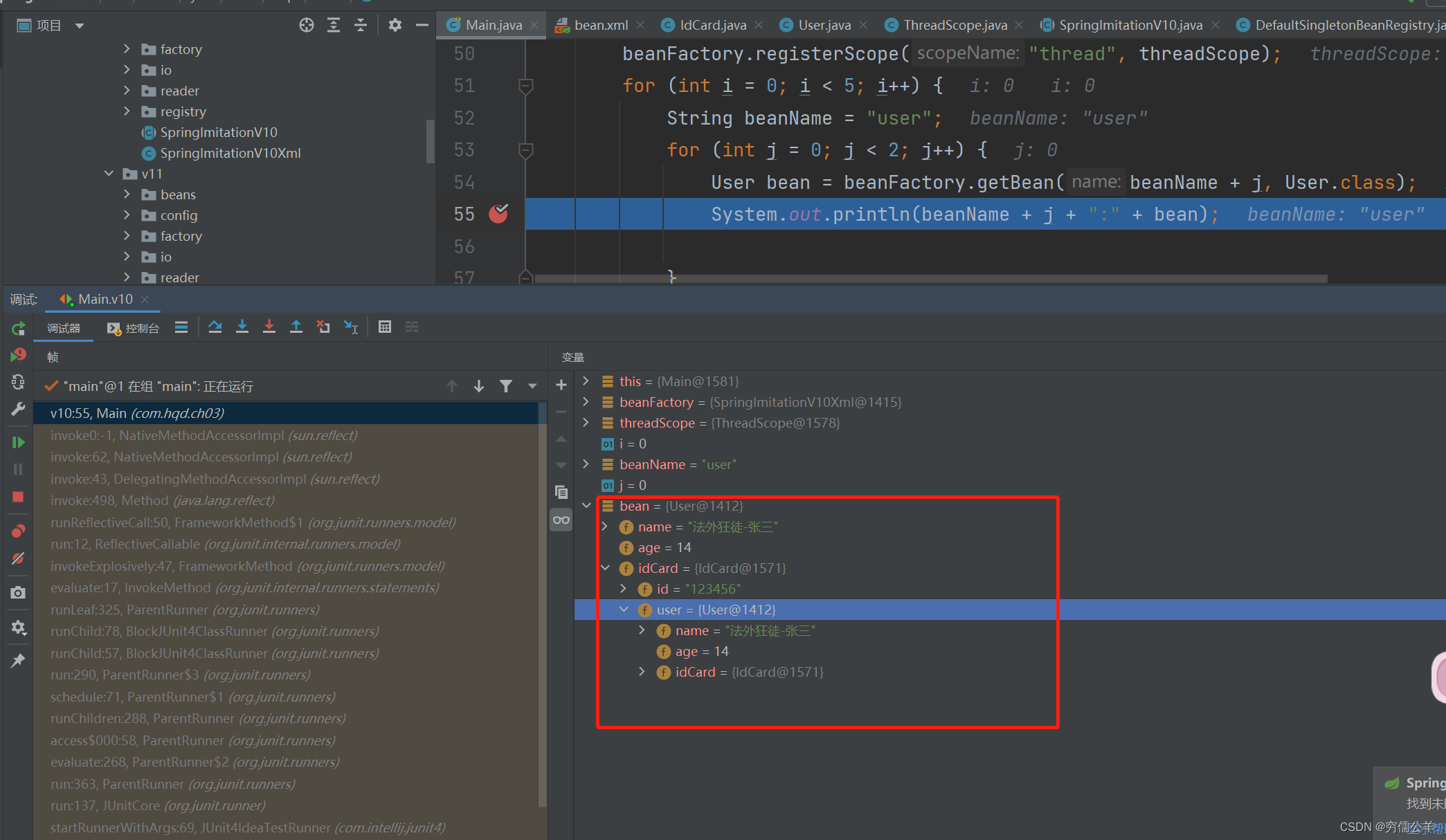Click the Rerun debug session icon
Screen dimensions: 1446x840
18,329
